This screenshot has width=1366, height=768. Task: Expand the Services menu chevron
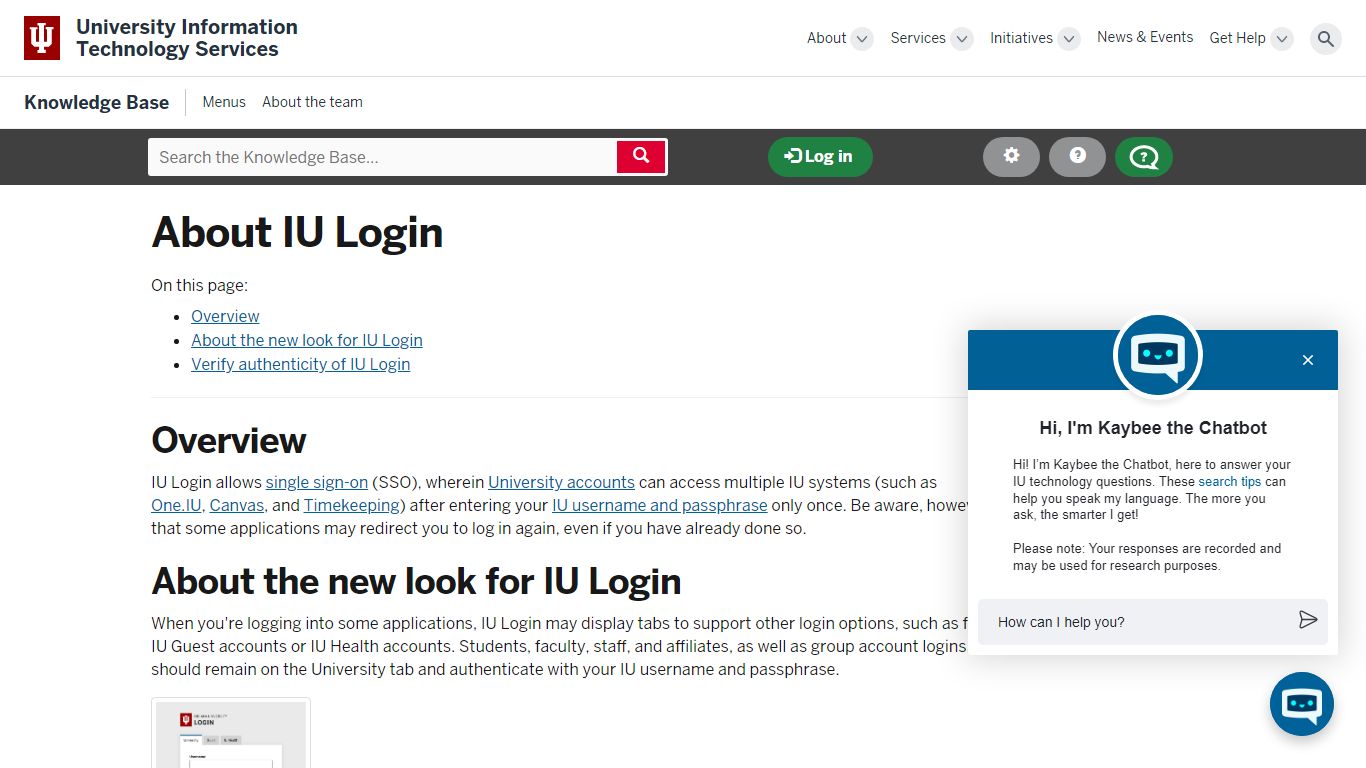tap(961, 39)
